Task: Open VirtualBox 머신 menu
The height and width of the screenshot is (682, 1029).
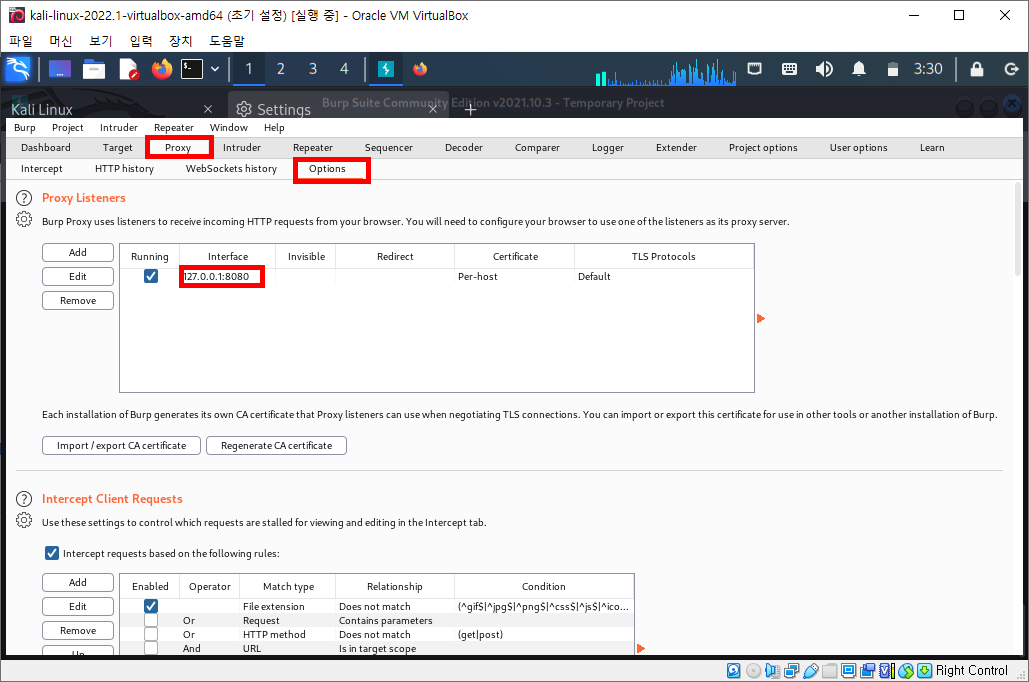Action: (x=60, y=41)
